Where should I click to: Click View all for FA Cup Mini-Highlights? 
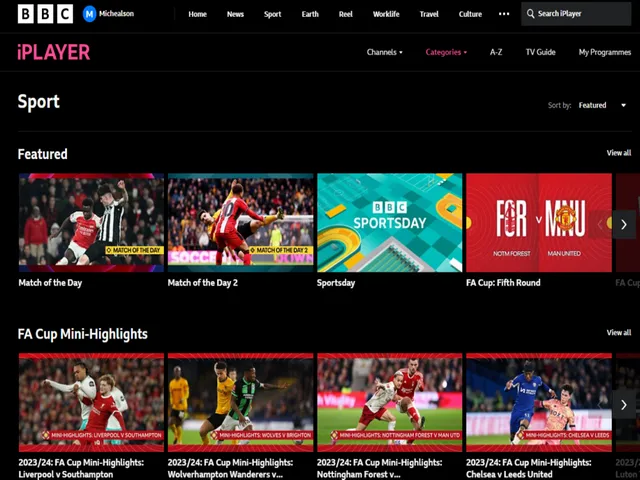618,333
